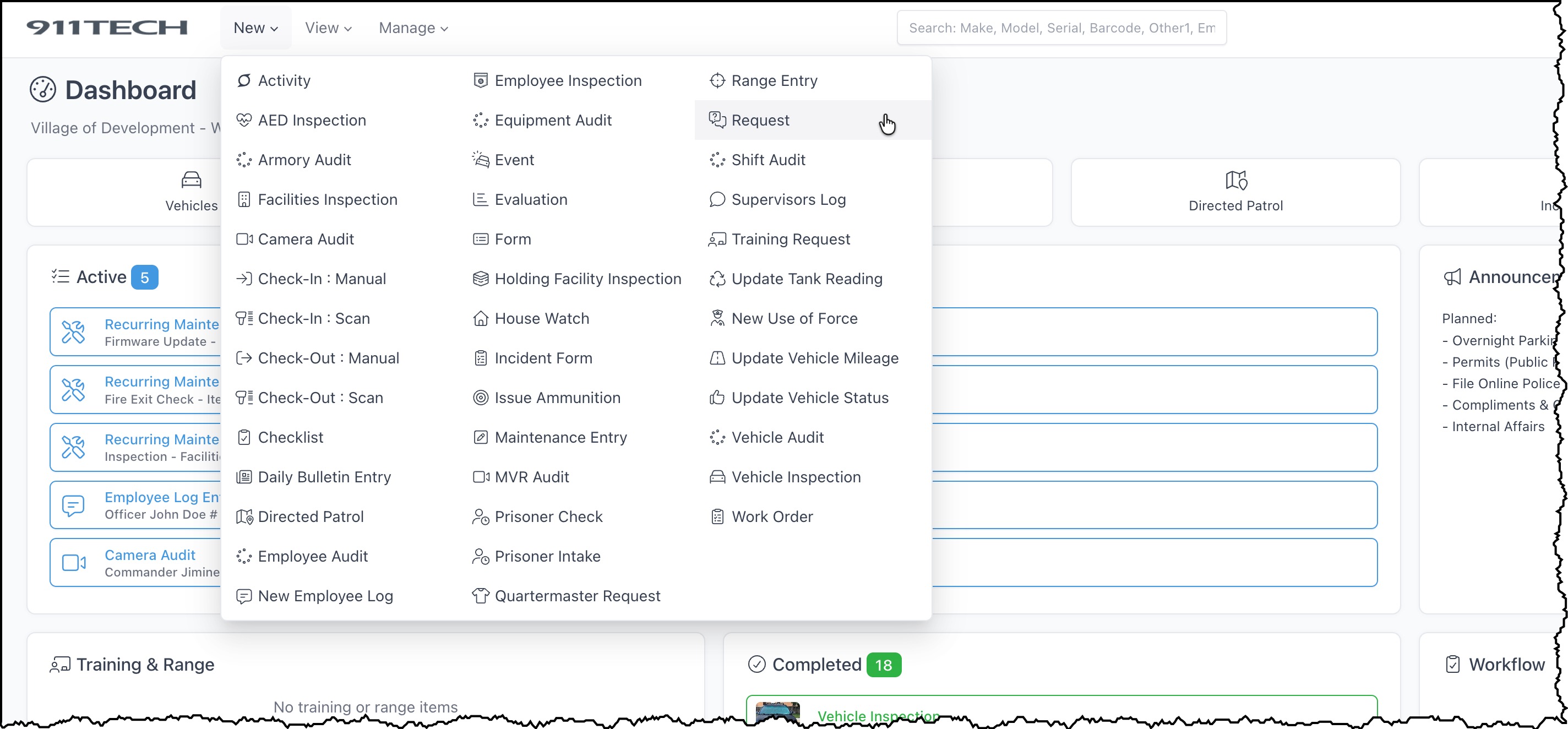Click the Completed checkmark circle icon

[x=756, y=664]
